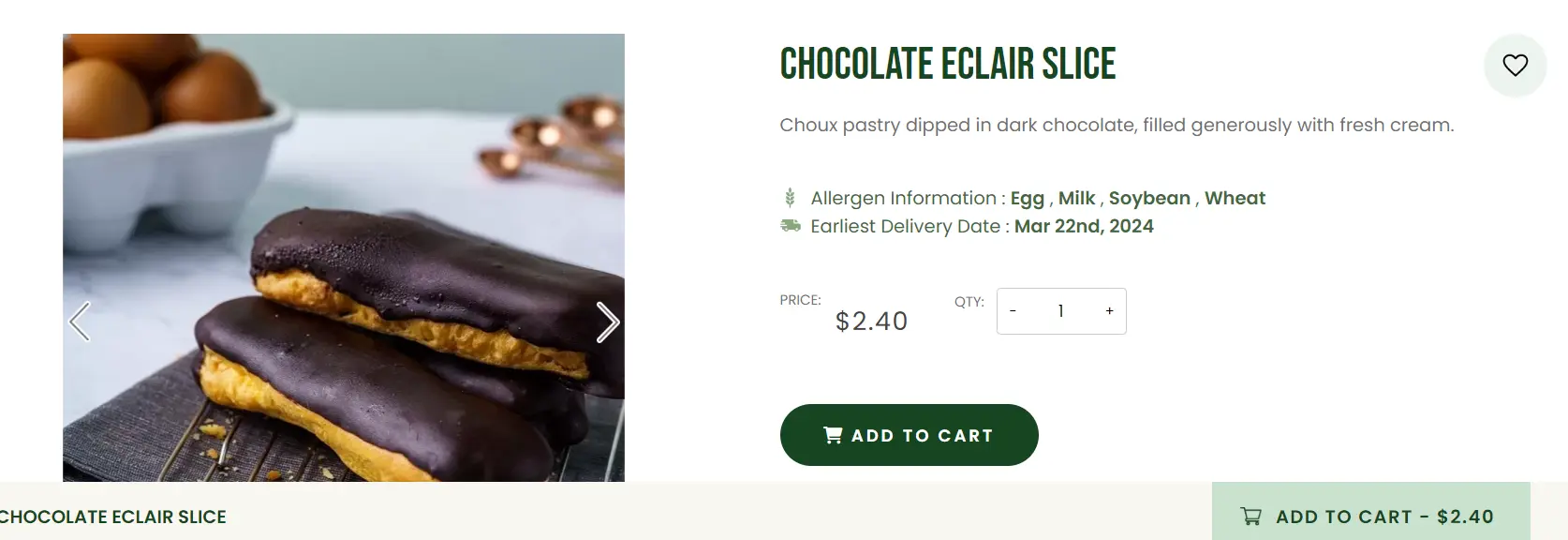Click the cart icon in the sticky bar
Screen dimensions: 1568x540
coord(1250,517)
